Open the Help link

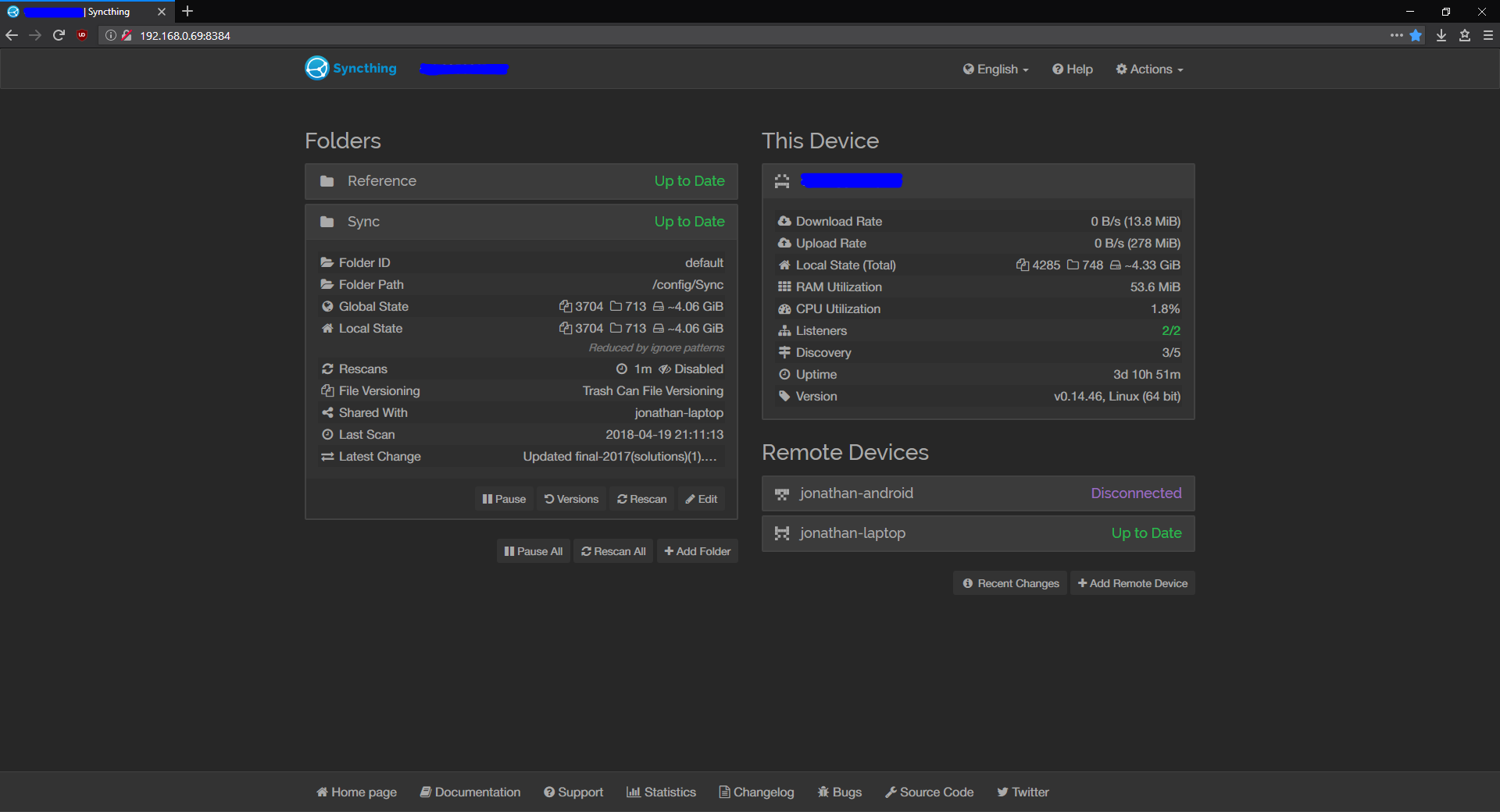[1072, 69]
